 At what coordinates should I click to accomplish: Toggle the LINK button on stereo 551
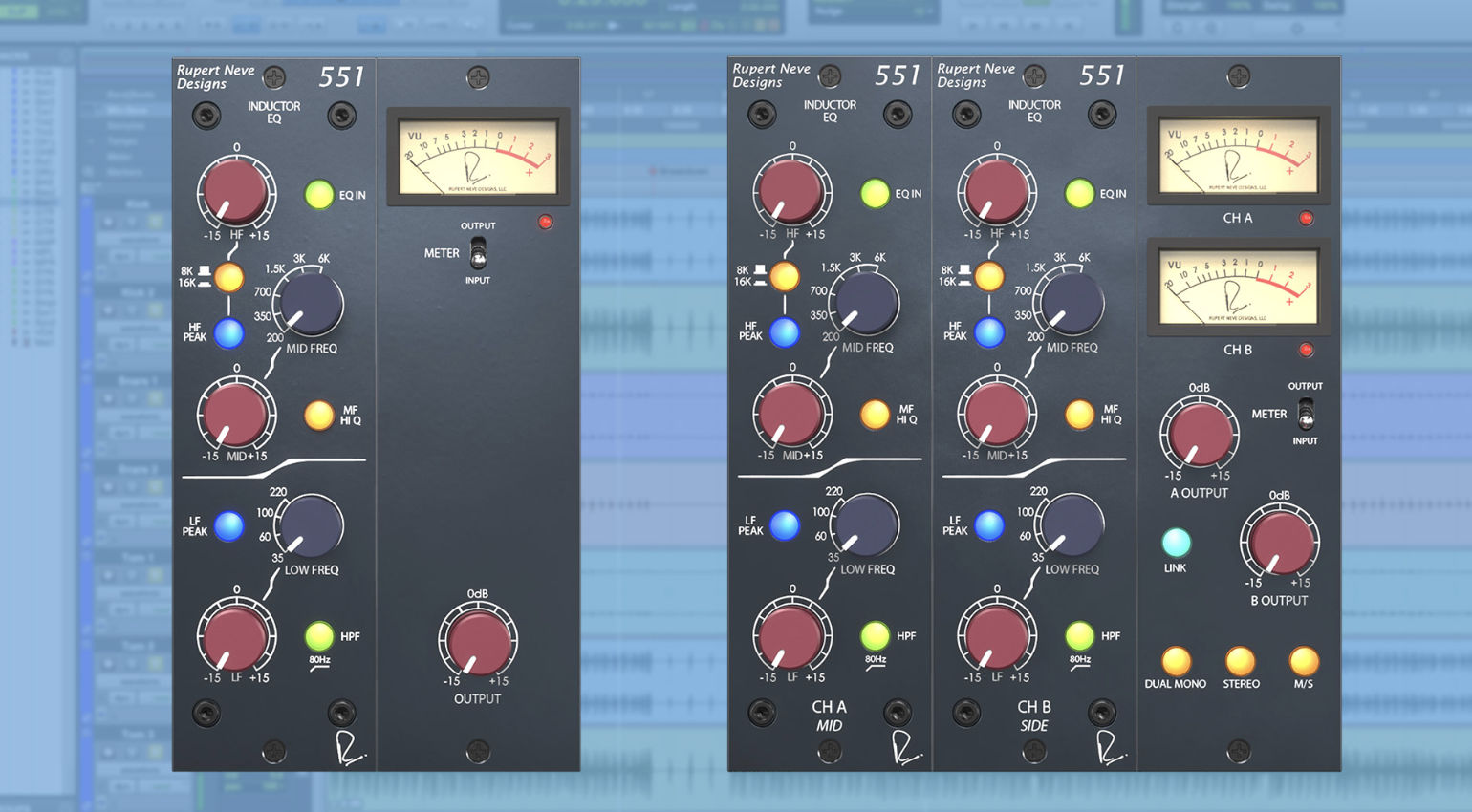pos(1176,543)
